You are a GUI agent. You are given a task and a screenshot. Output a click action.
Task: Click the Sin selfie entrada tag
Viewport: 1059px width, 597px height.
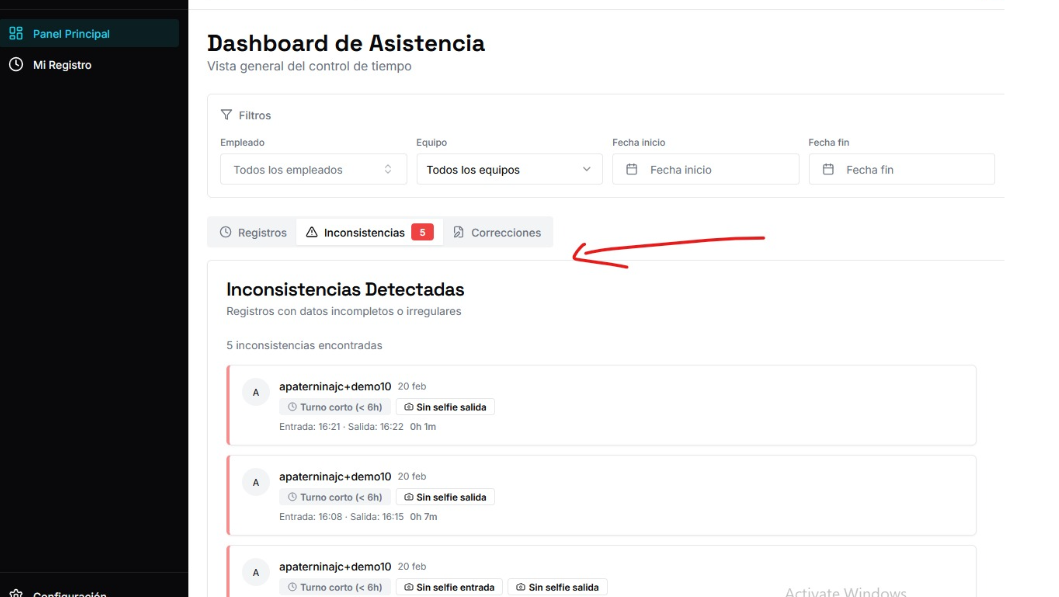(448, 587)
